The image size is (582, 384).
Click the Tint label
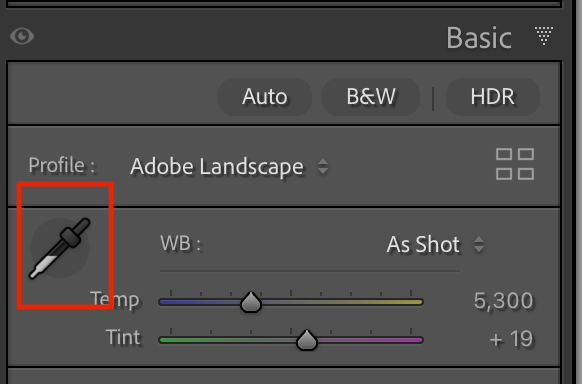(123, 338)
